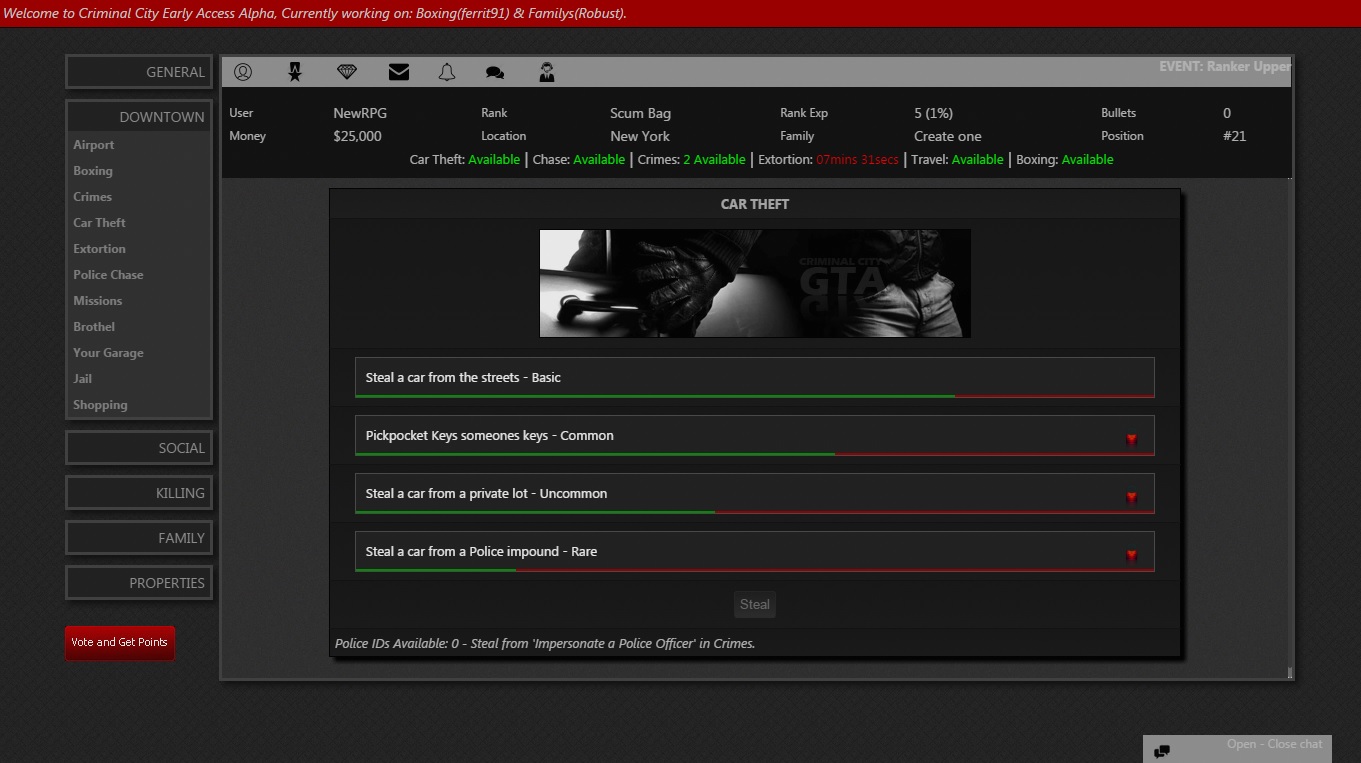
Task: Click the star badge icon in toolbar
Action: tap(295, 72)
